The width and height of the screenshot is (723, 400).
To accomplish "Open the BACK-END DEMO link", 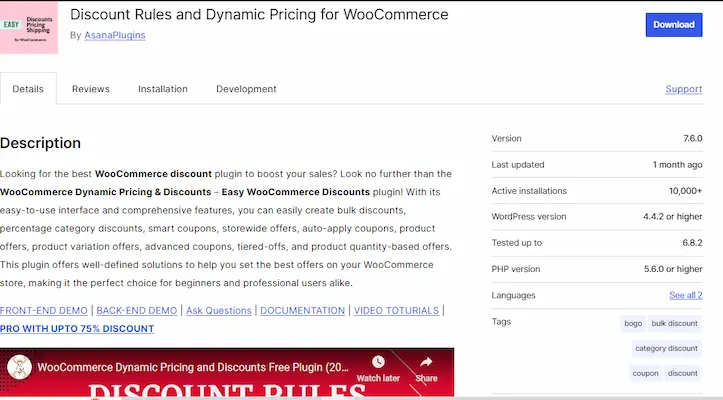I will tap(137, 311).
